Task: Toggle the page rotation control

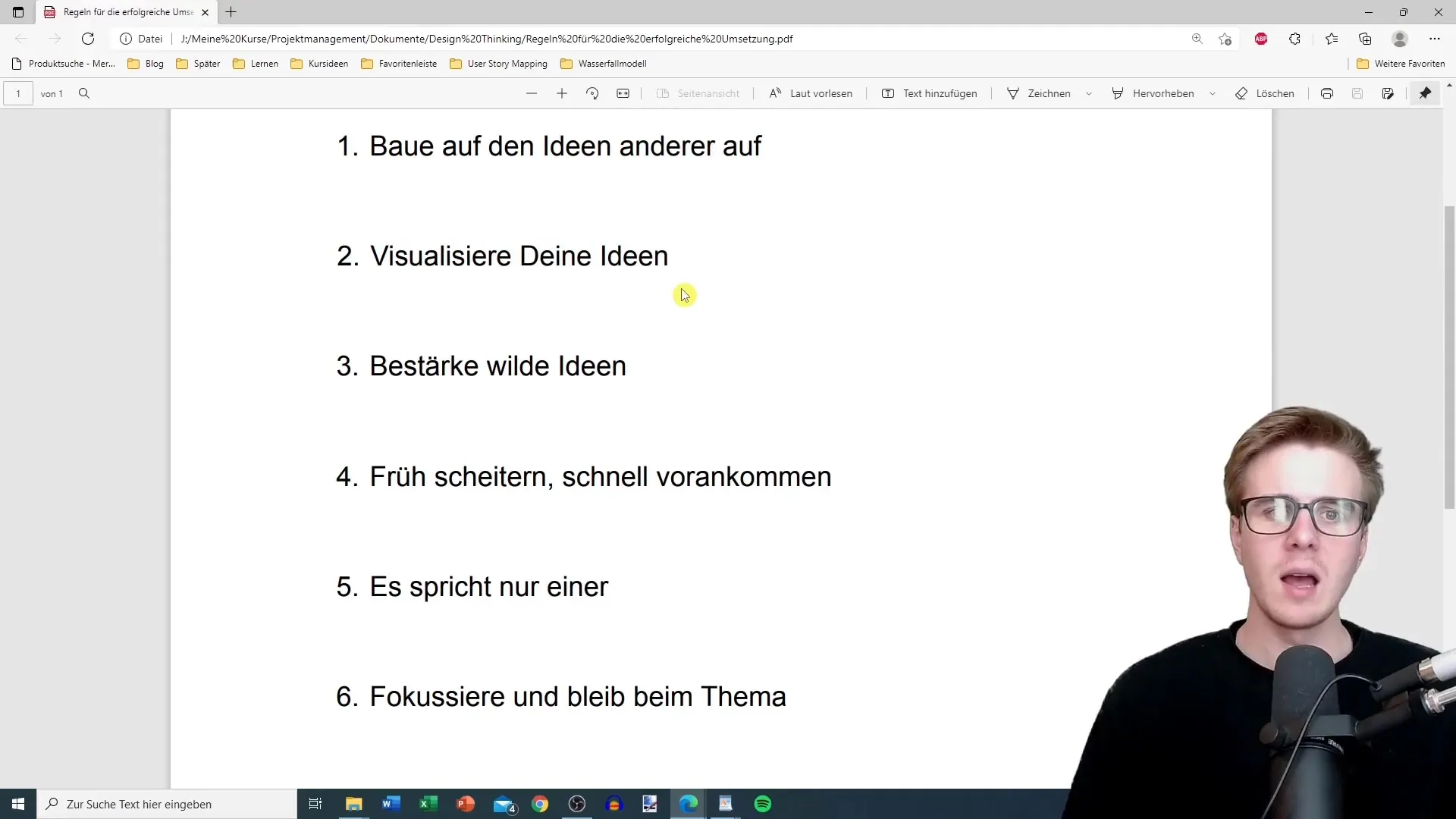Action: pos(592,93)
